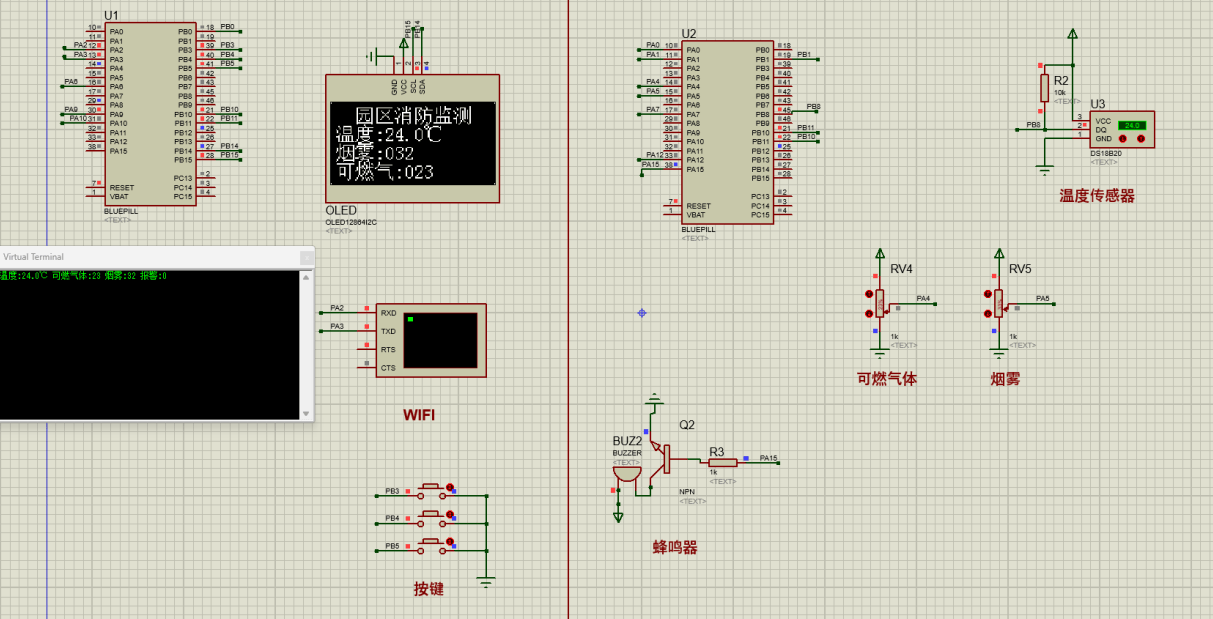Click the Virtual Terminal title bar

pos(150,257)
